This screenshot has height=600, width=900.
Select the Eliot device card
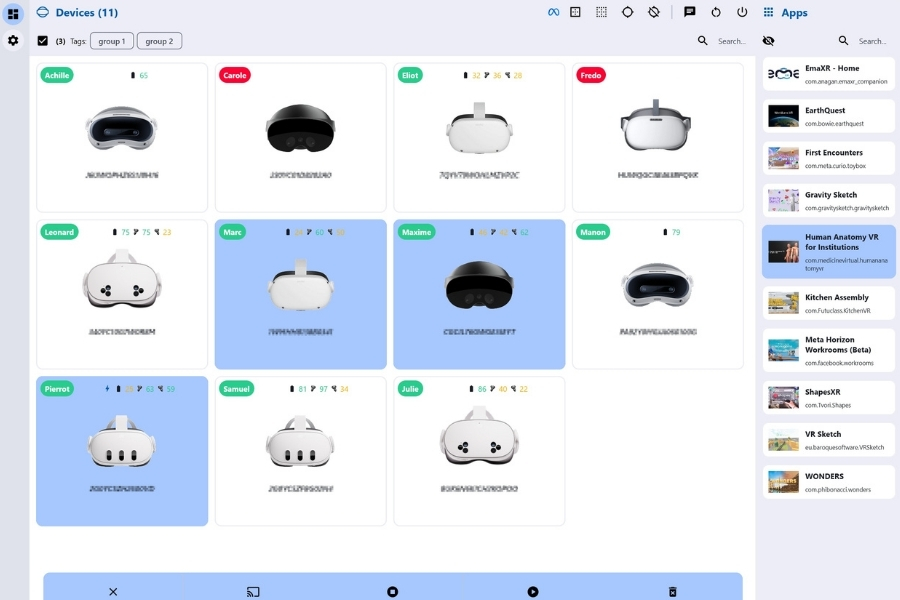(x=479, y=138)
